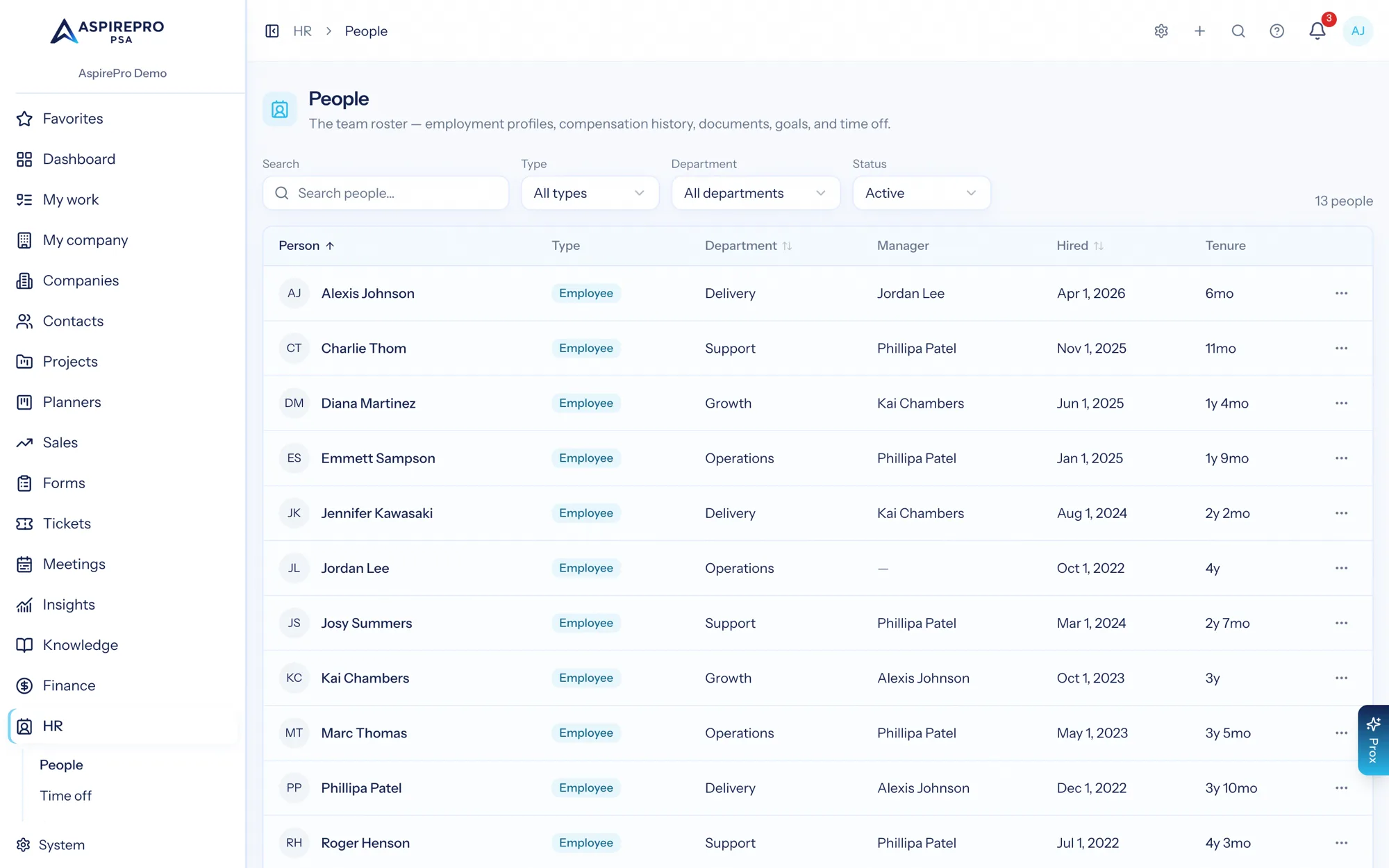Select People sub-item under HR
Viewport: 1389px width, 868px height.
[61, 765]
